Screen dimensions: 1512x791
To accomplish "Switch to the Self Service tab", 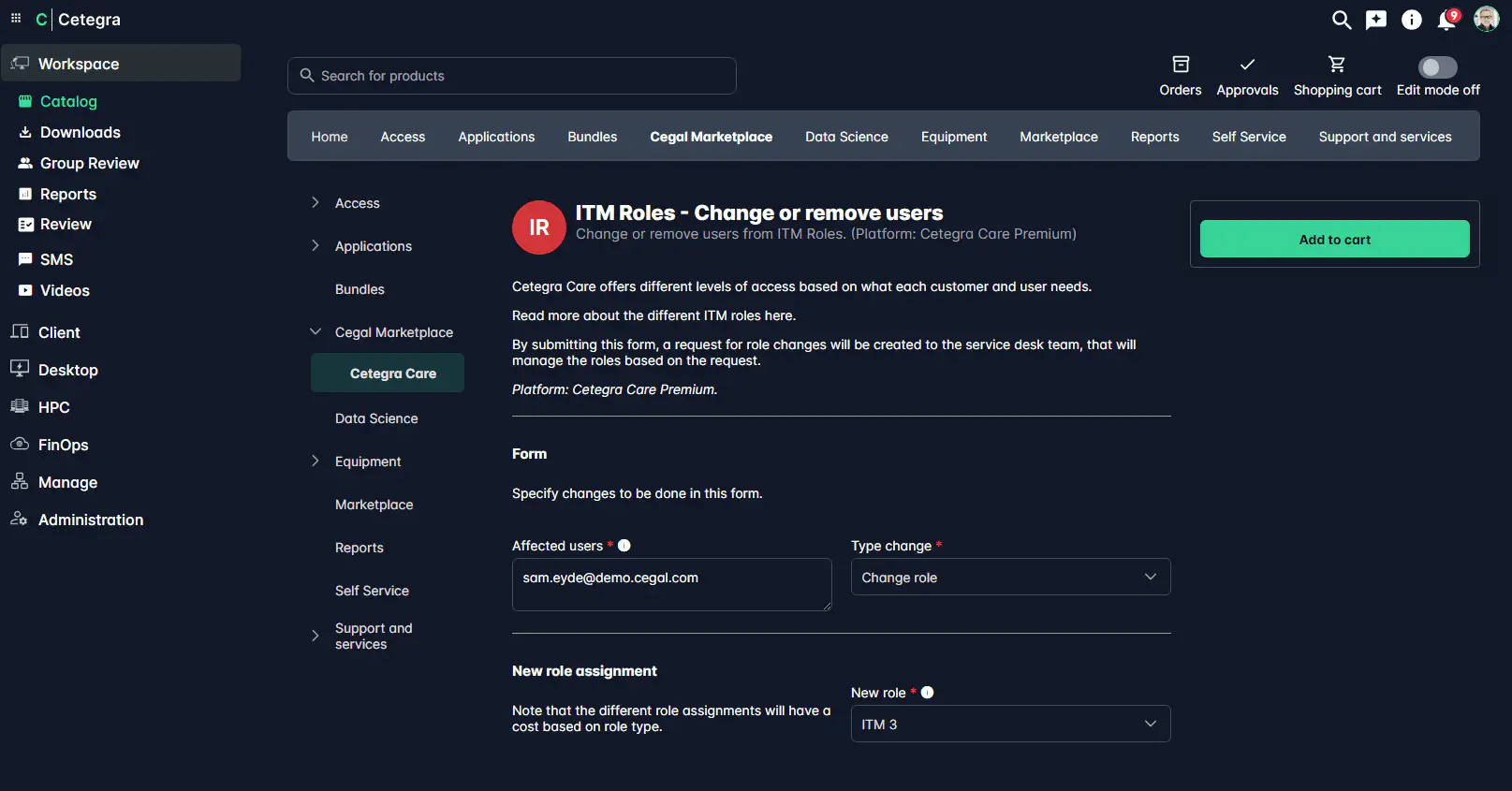I will click(1248, 137).
